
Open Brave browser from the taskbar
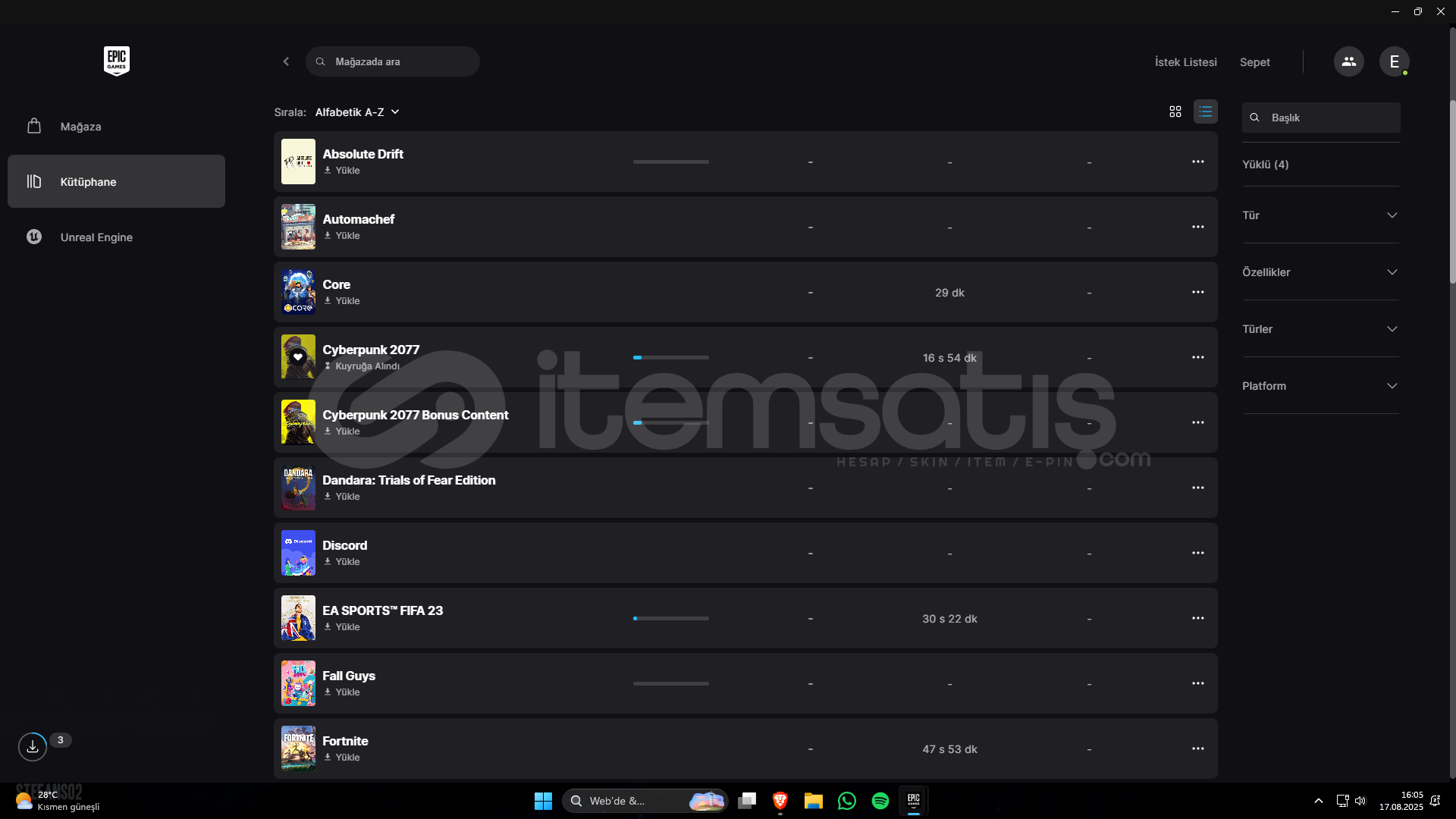[x=780, y=801]
